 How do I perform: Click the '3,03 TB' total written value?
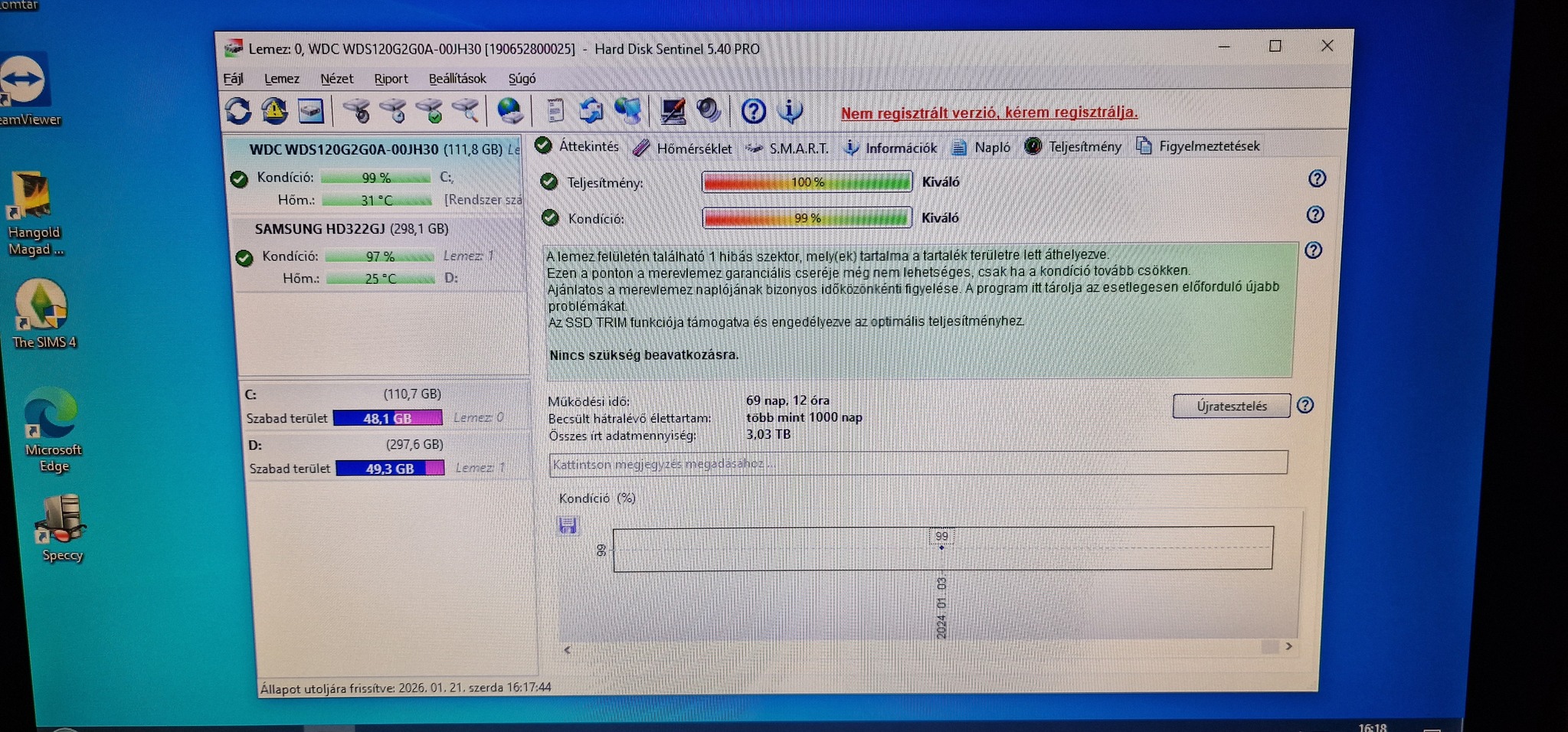coord(768,434)
